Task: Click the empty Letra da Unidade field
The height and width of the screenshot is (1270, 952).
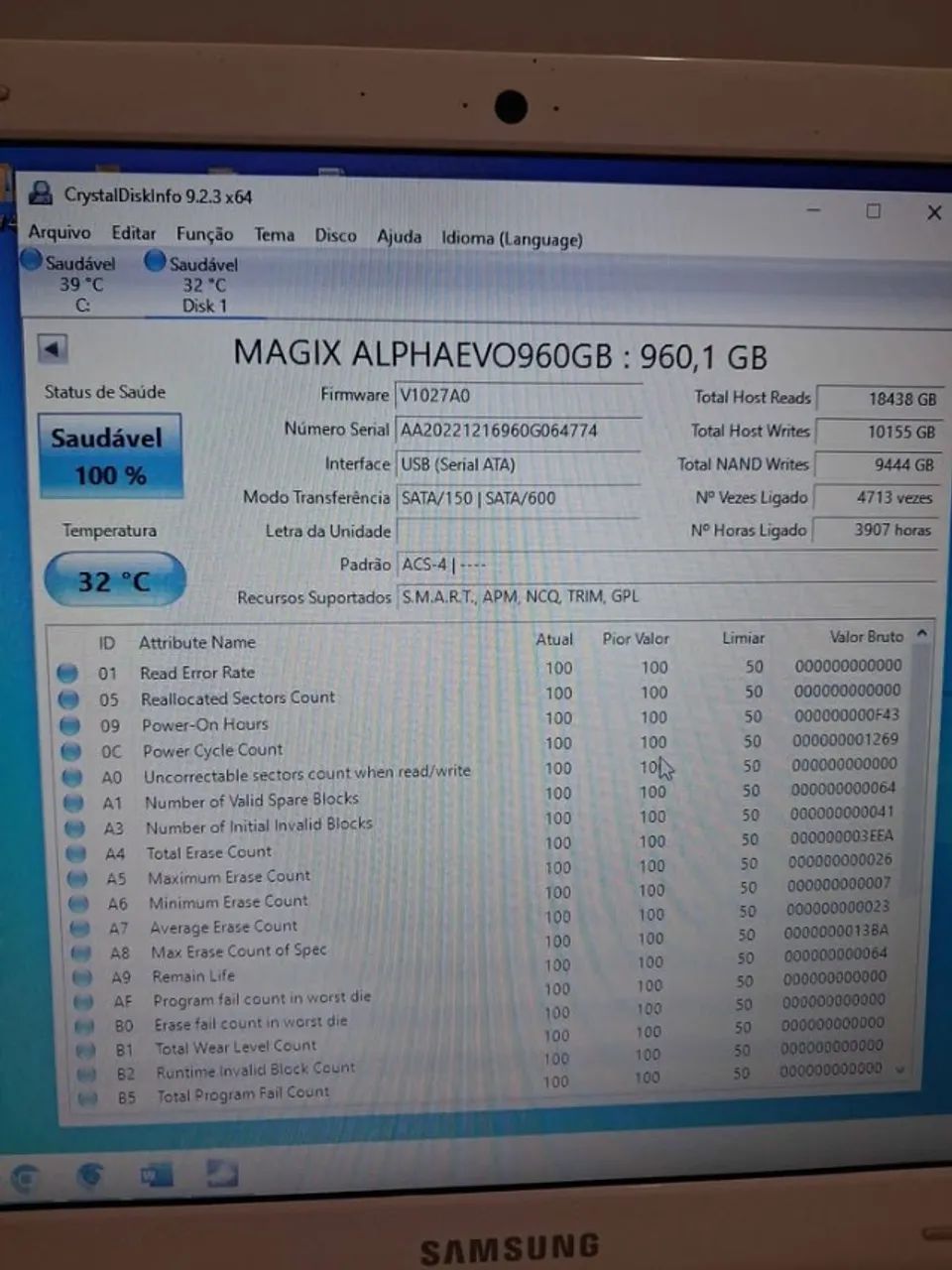Action: point(518,532)
